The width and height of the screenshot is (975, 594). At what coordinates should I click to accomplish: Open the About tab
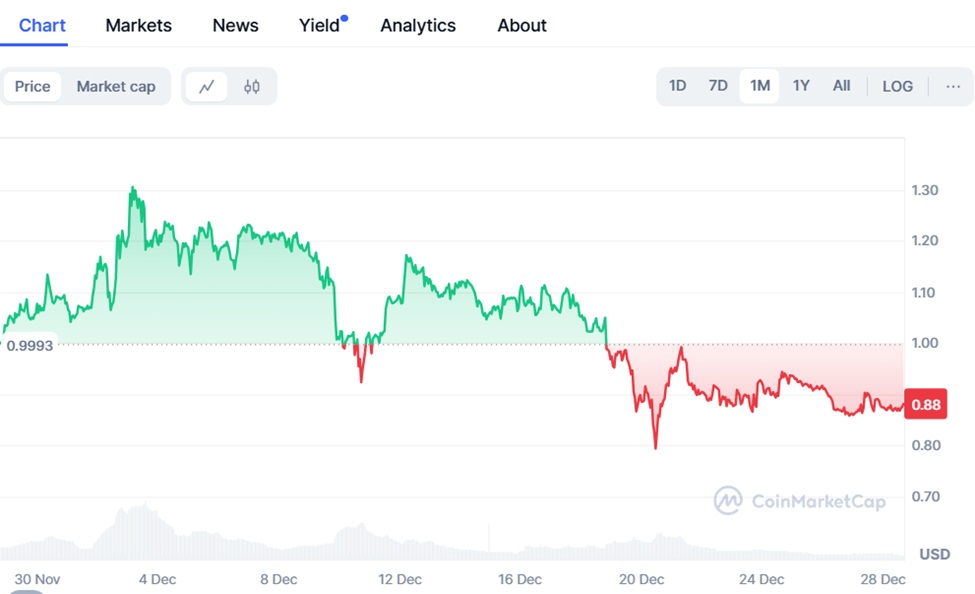[x=522, y=25]
